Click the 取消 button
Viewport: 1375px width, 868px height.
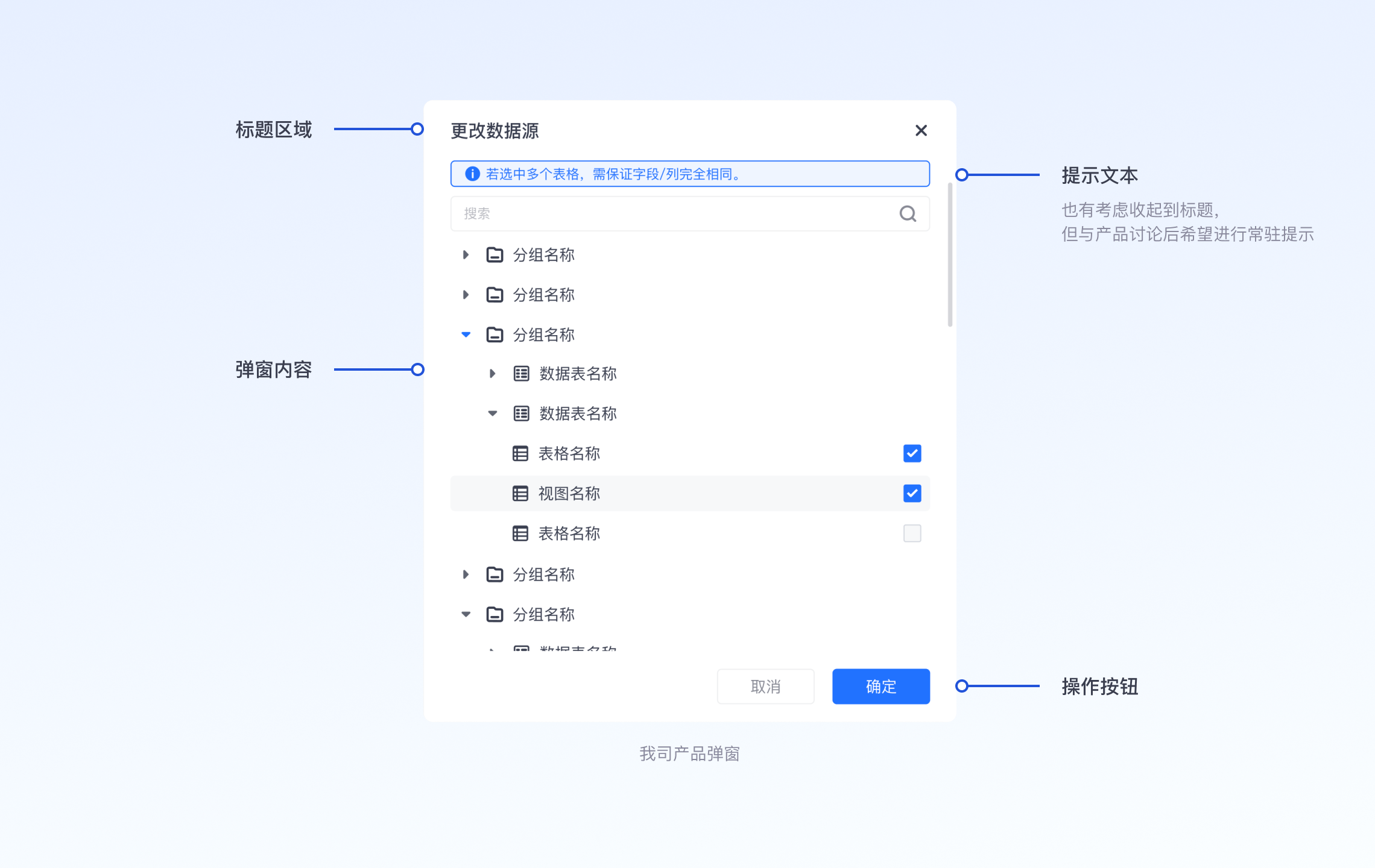click(765, 686)
